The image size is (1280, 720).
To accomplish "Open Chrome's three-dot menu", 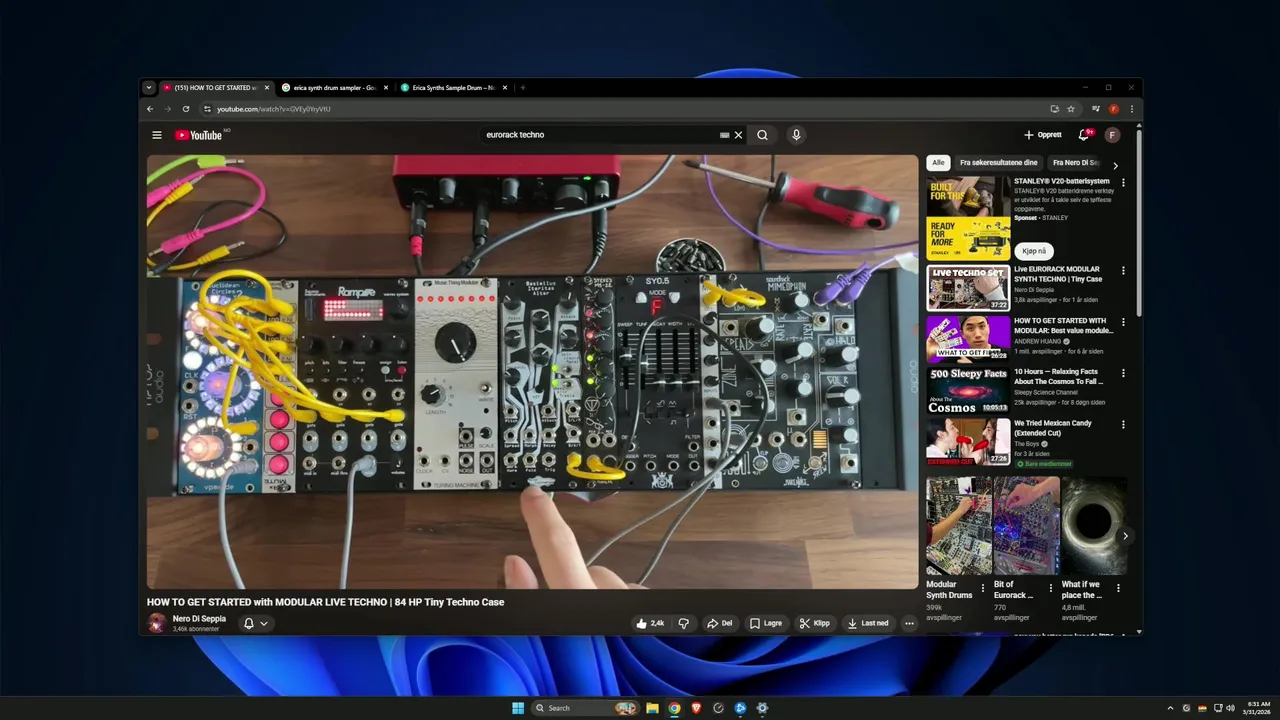I will point(1132,109).
